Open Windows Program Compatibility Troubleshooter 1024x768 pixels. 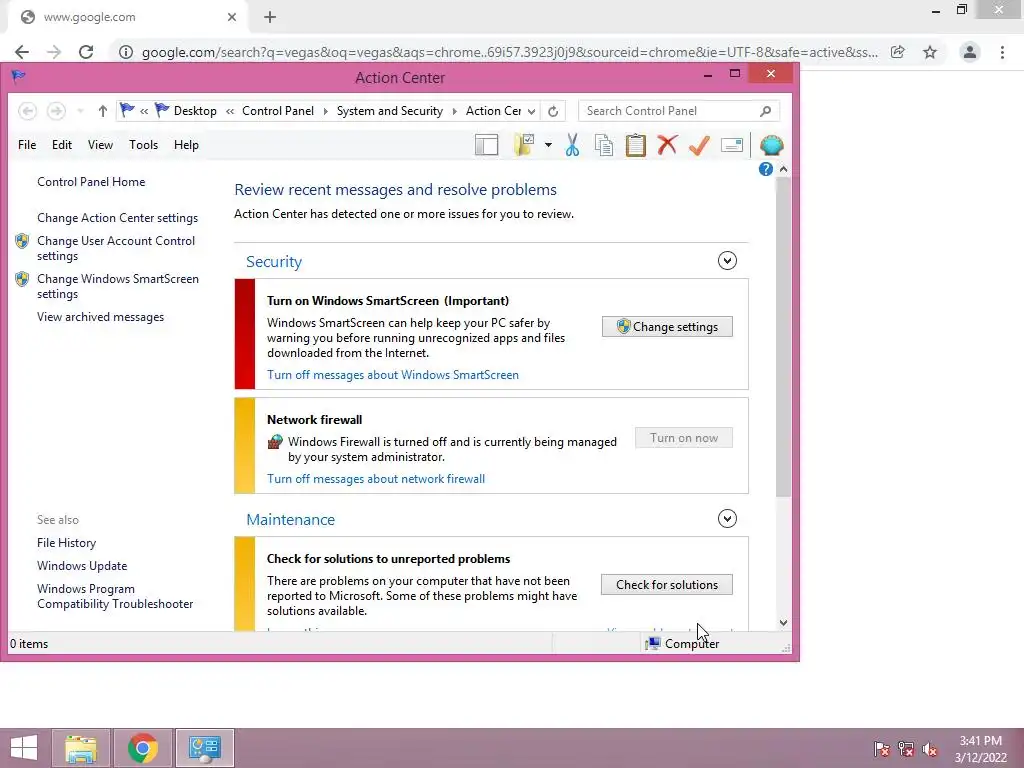click(115, 596)
